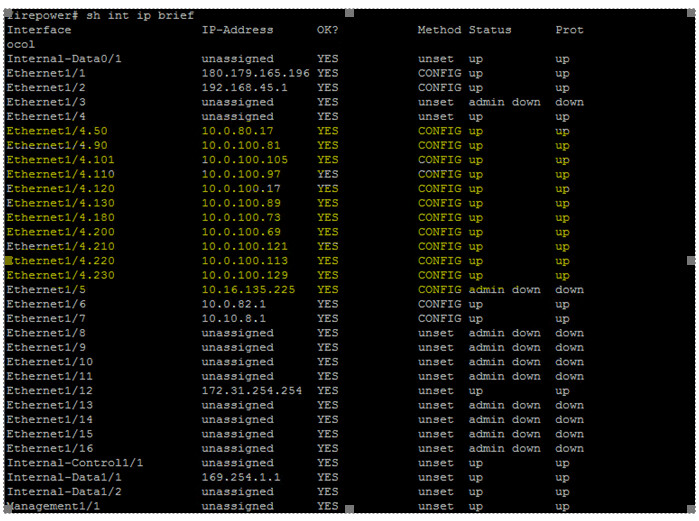
Task: Click the Method column header
Action: (x=439, y=30)
